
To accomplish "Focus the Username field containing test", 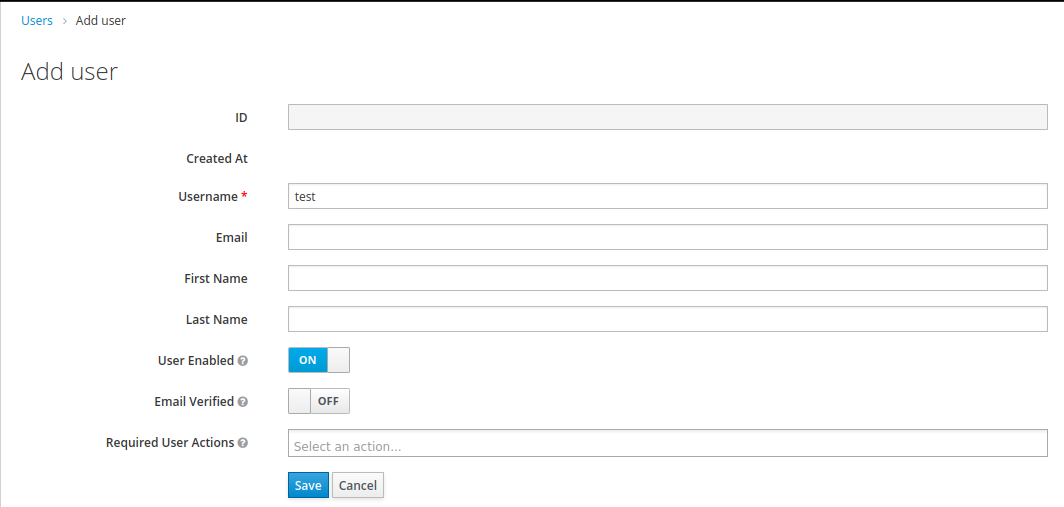I will coord(667,196).
